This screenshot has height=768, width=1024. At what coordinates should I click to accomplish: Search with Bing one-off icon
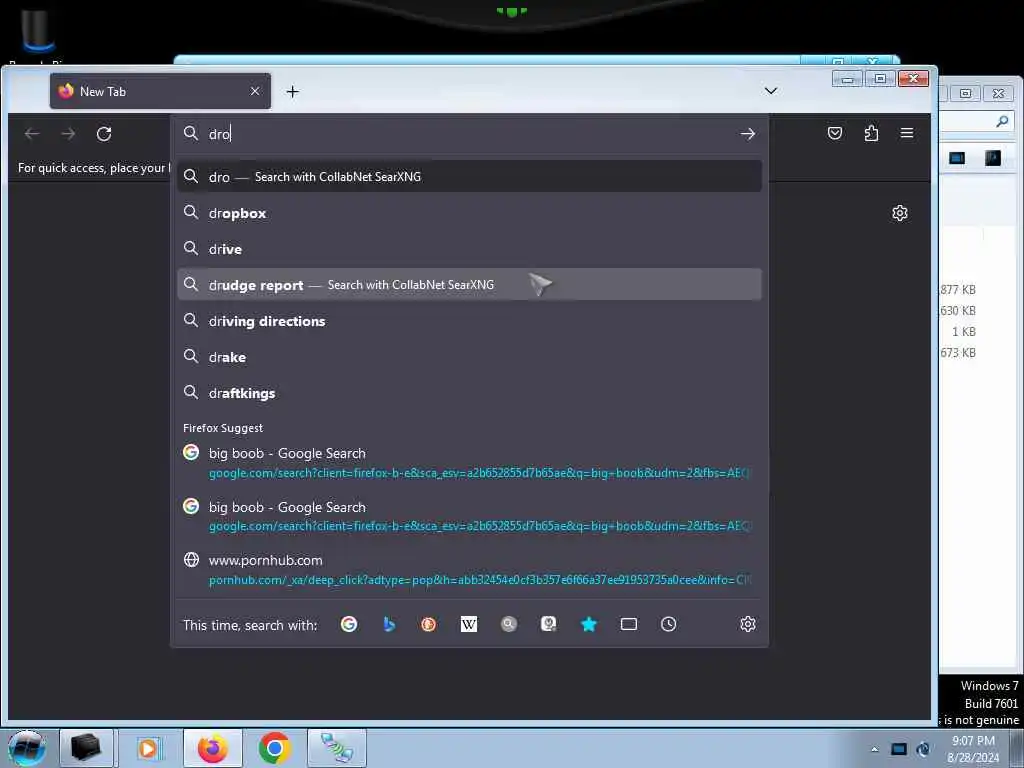(x=389, y=624)
